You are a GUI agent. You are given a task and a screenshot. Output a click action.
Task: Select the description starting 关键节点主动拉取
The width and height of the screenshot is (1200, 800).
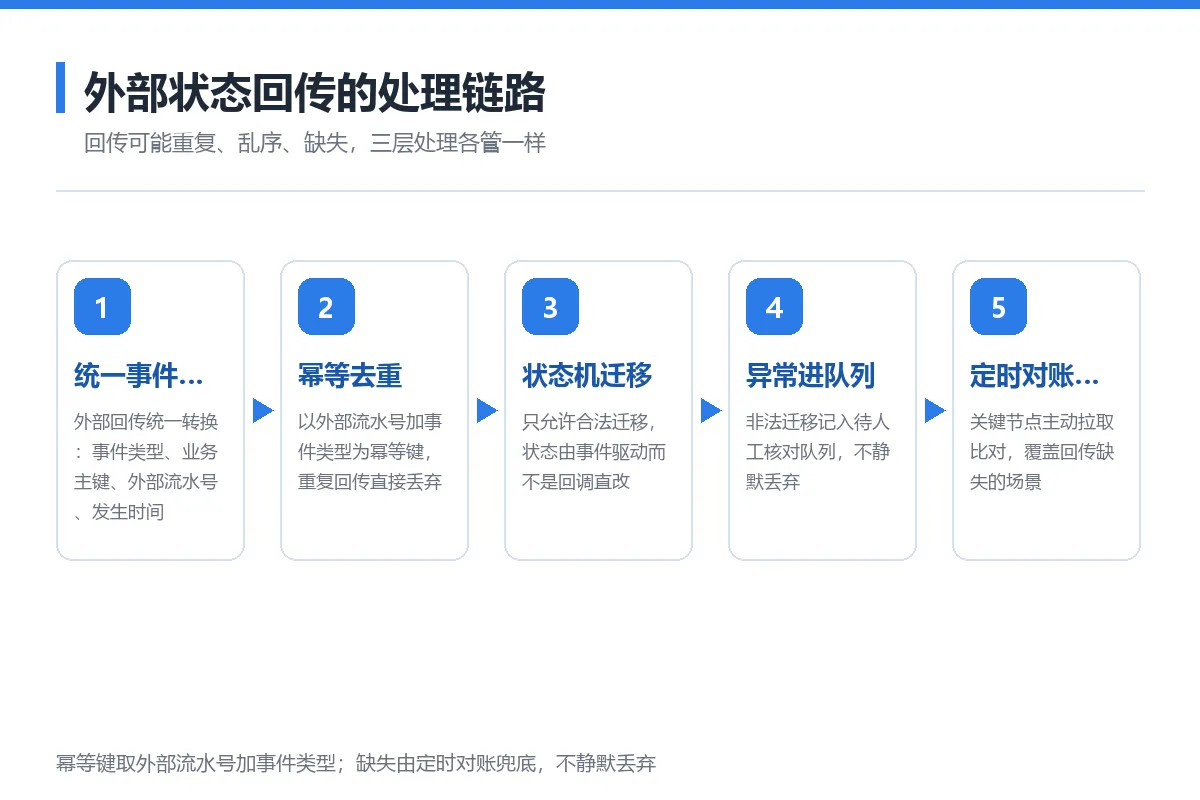click(x=1042, y=452)
